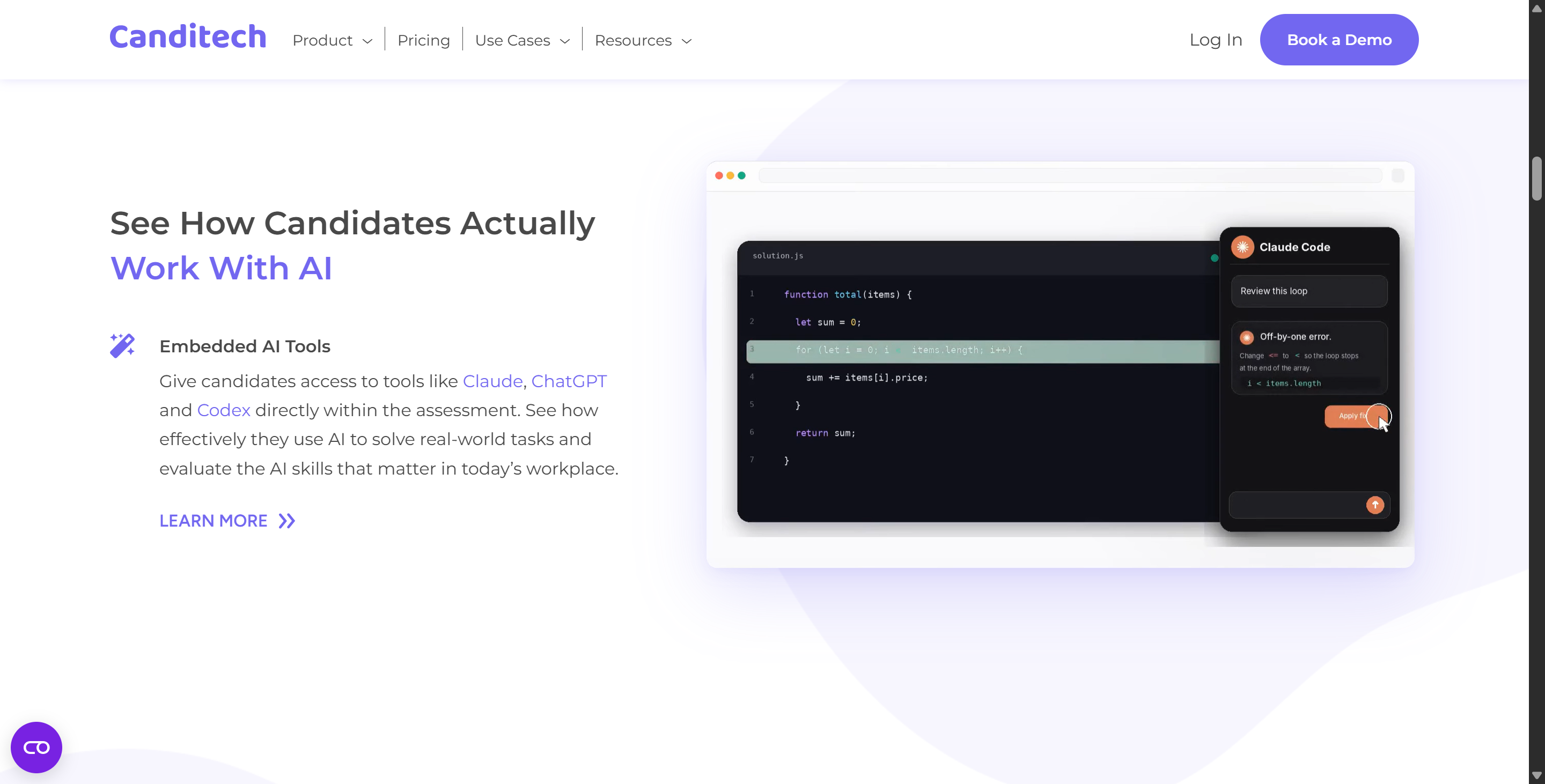This screenshot has width=1545, height=784.
Task: Click the scrollbar up arrow
Action: click(1536, 8)
